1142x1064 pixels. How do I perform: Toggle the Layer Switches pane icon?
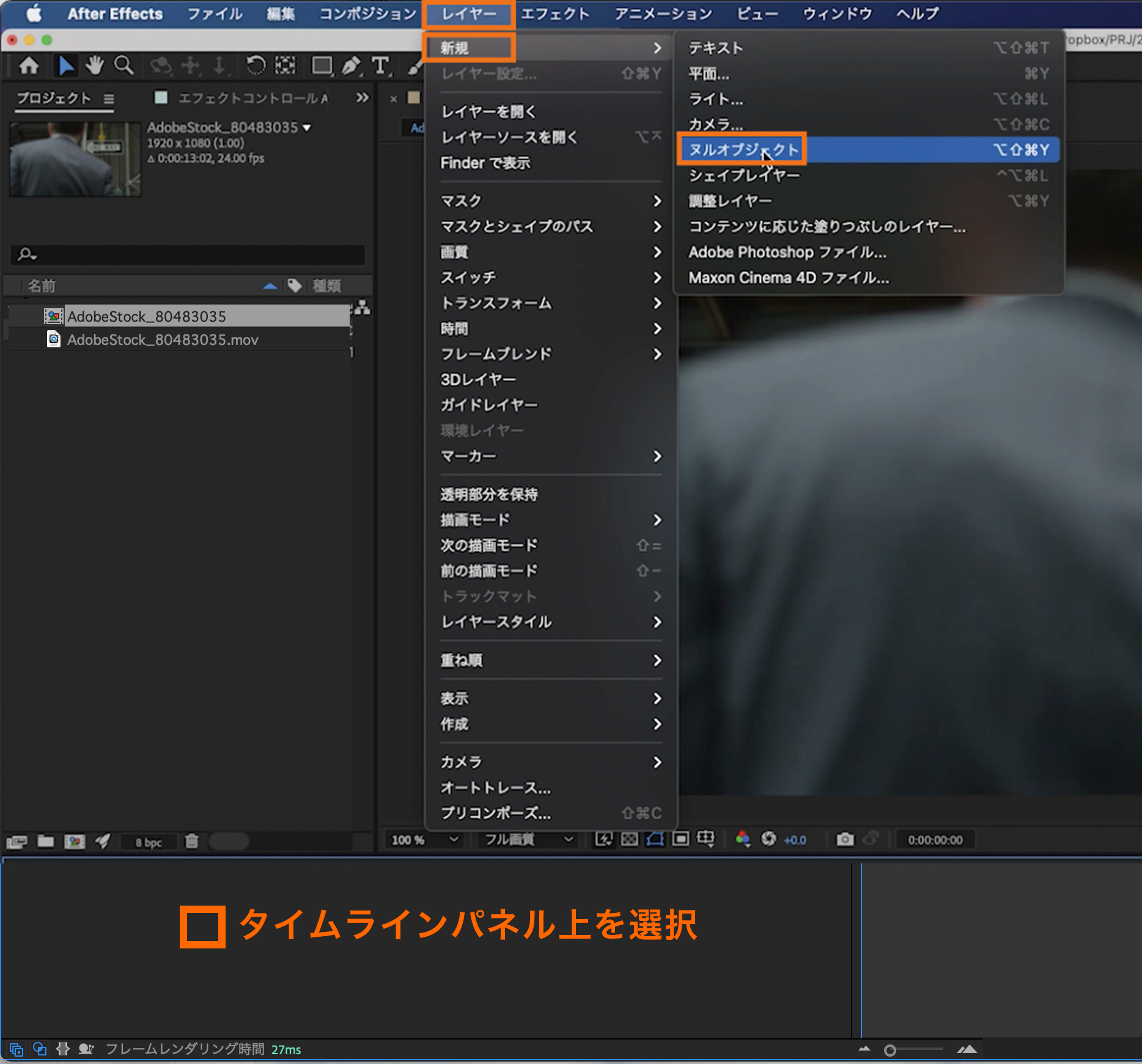tap(17, 1049)
